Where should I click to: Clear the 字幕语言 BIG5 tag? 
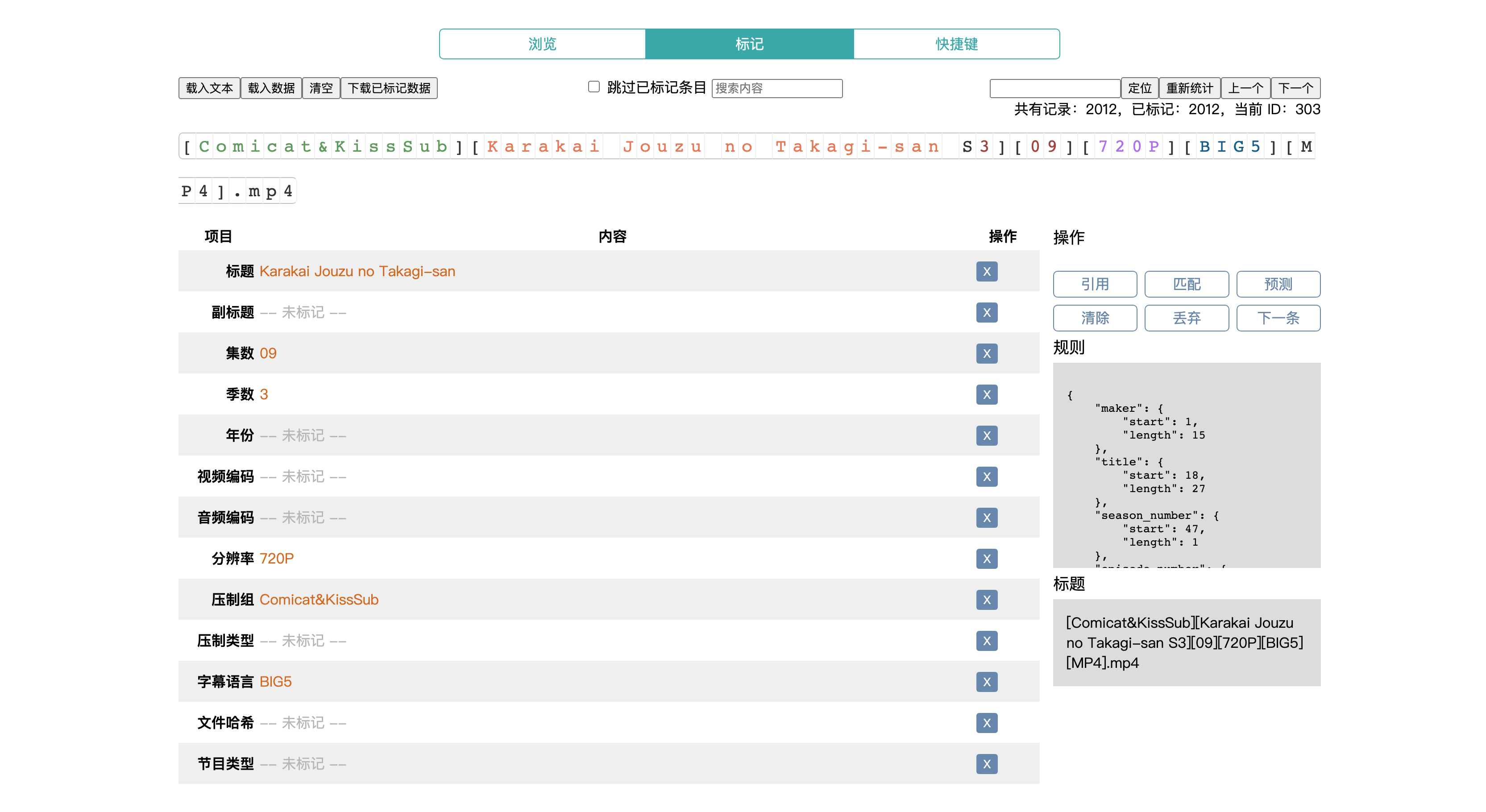(987, 682)
